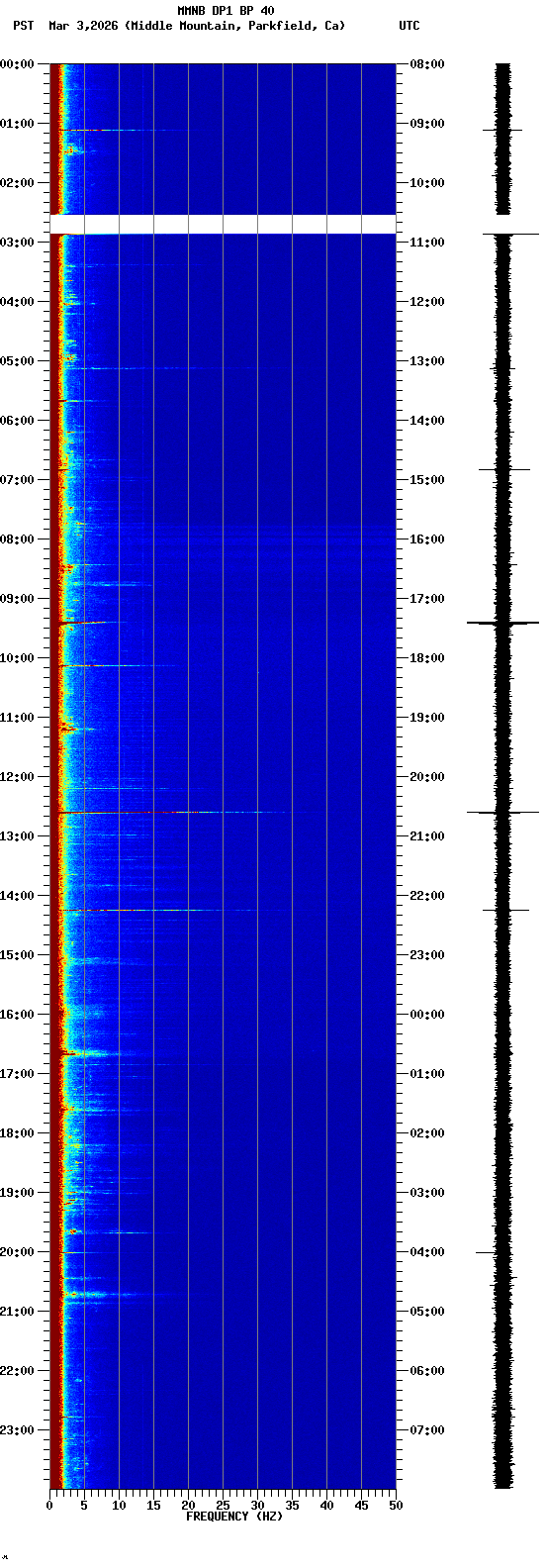Click 21:00 on the PST axis

coord(17,1312)
